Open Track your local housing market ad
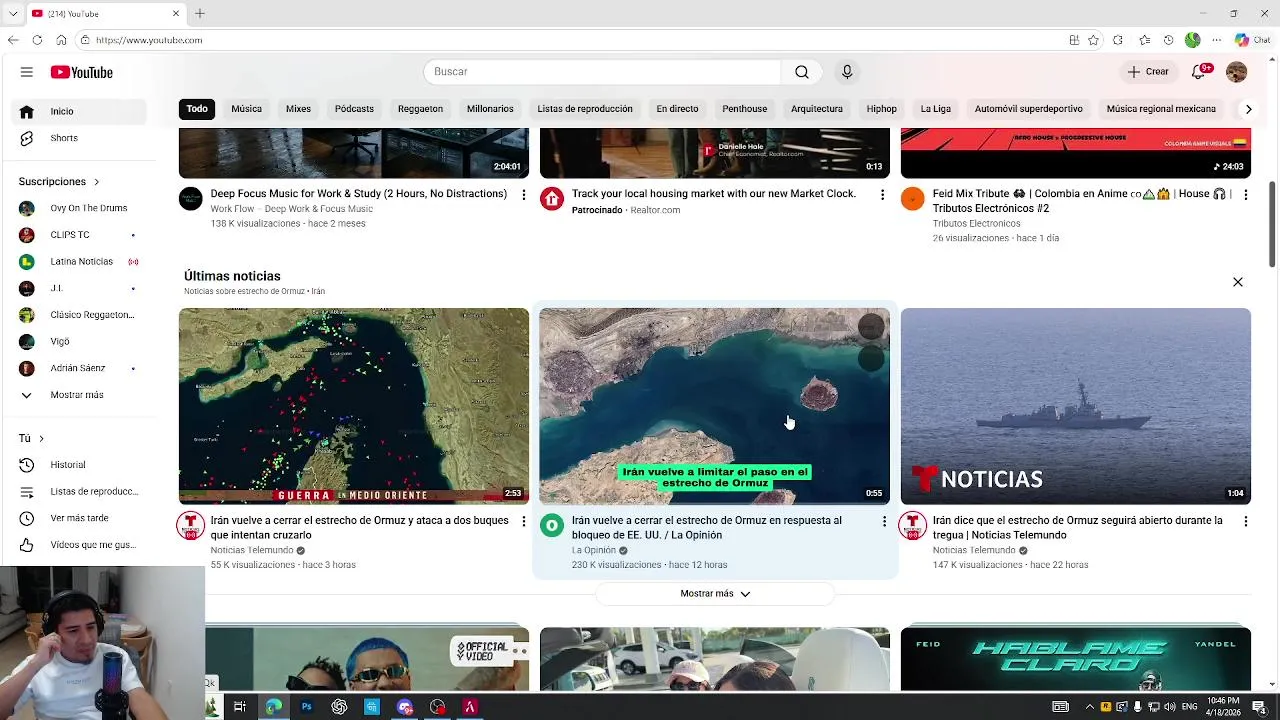 pos(714,194)
